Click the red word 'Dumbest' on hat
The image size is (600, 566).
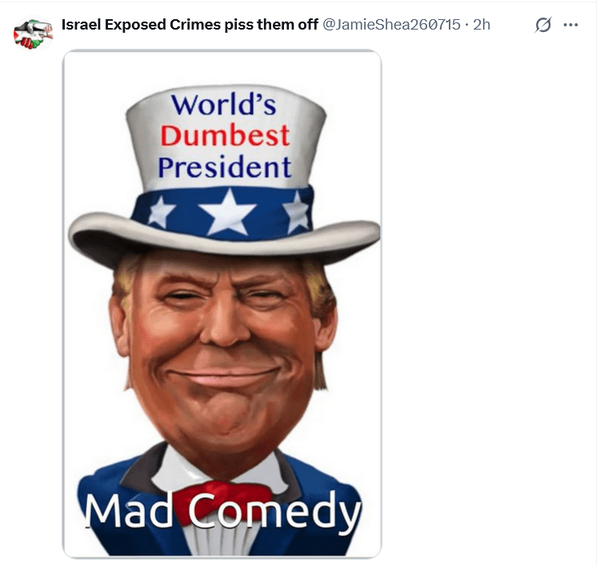click(x=225, y=135)
